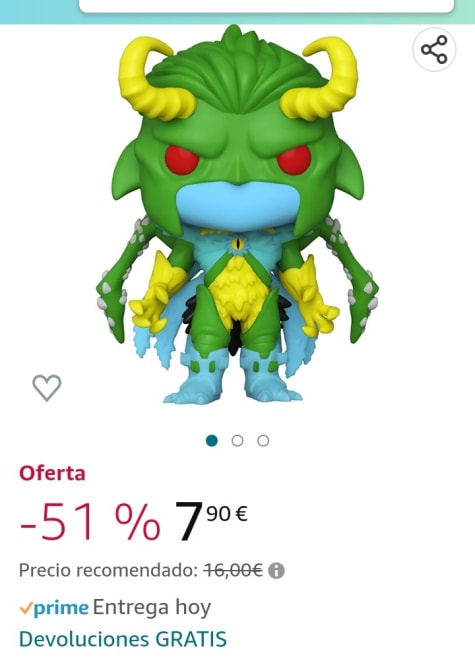The image size is (475, 659).
Task: Focus the search box at top
Action: pyautogui.click(x=267, y=6)
